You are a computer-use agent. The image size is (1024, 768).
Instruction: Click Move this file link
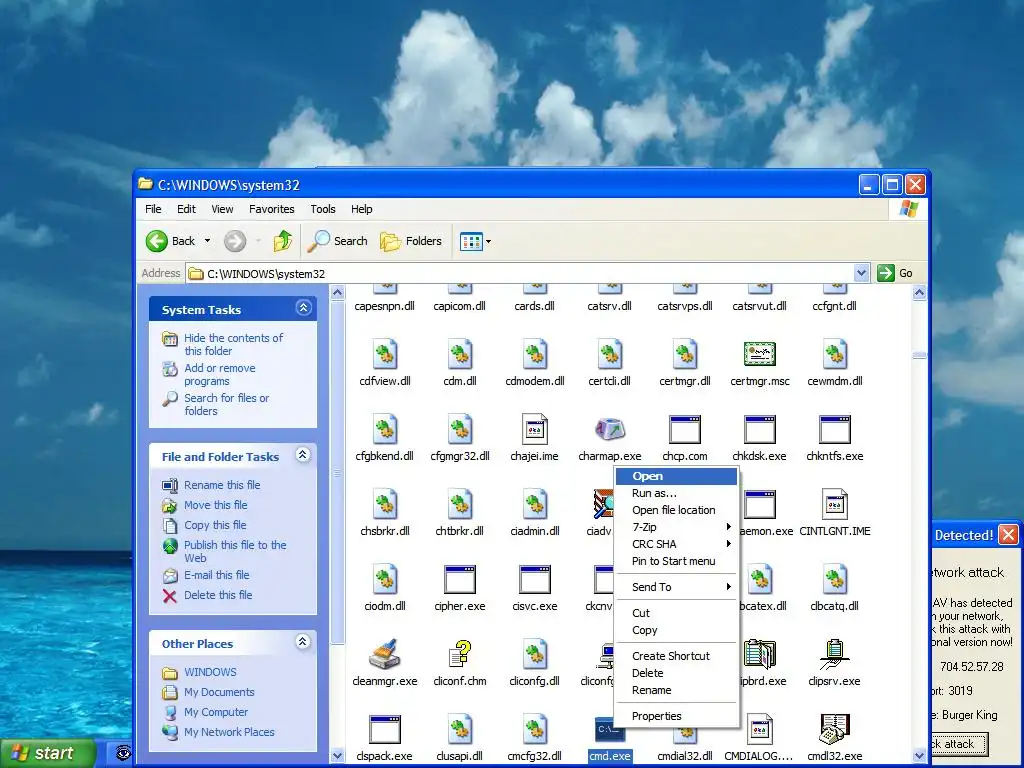(216, 505)
